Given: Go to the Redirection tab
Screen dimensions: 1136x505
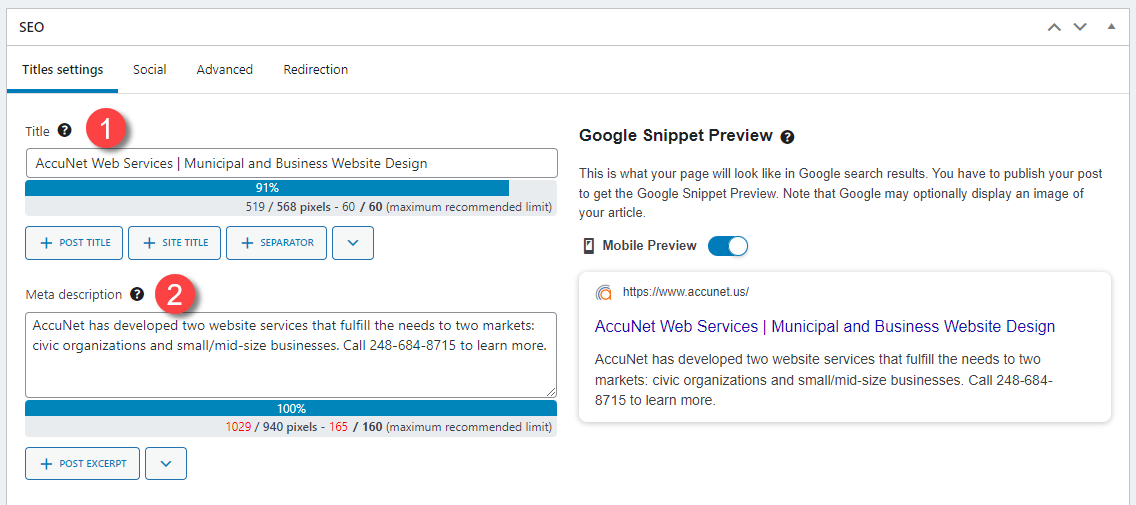Looking at the screenshot, I should (x=316, y=70).
